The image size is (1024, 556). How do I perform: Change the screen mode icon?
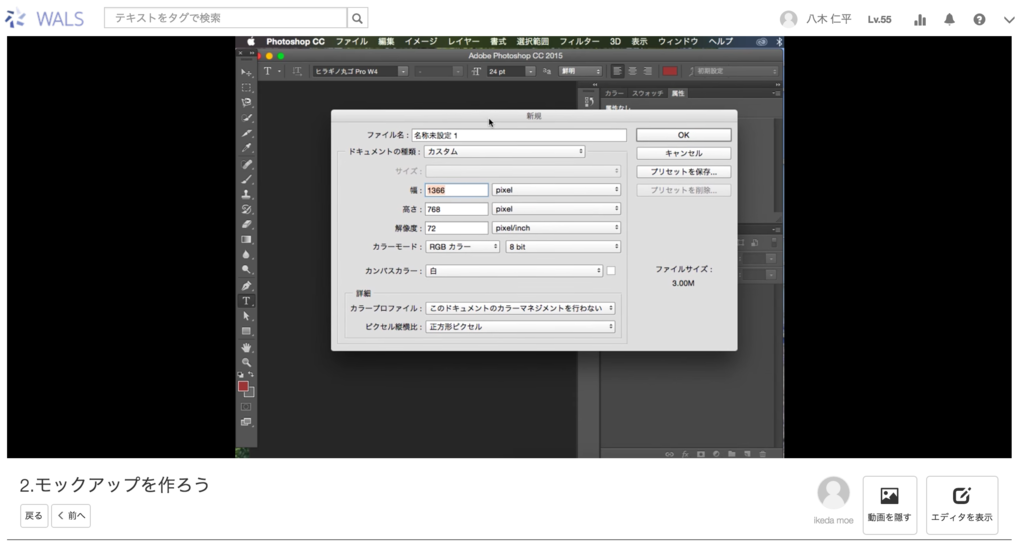tap(246, 422)
